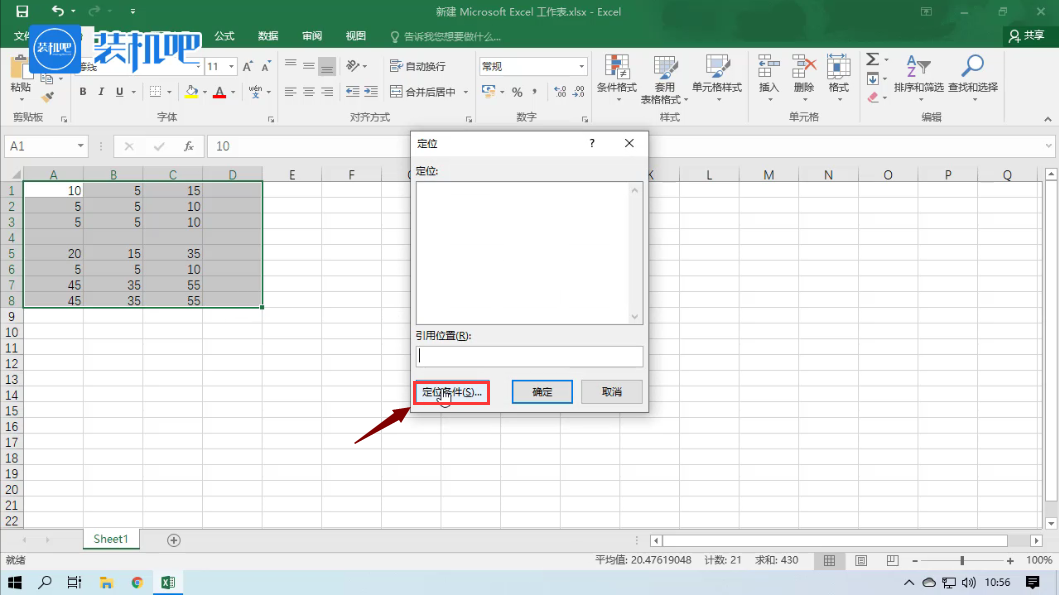Click the 定位条件(S)... button
The width and height of the screenshot is (1059, 595).
(x=451, y=392)
